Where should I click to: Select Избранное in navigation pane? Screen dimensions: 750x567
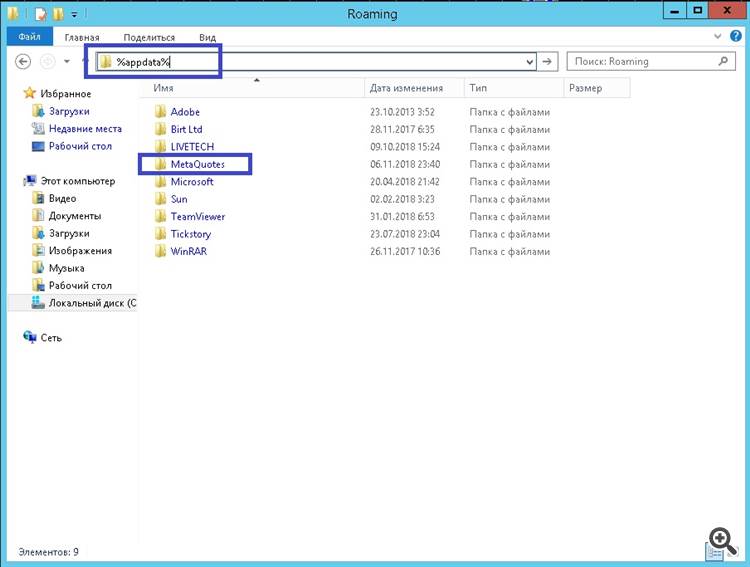[x=66, y=94]
